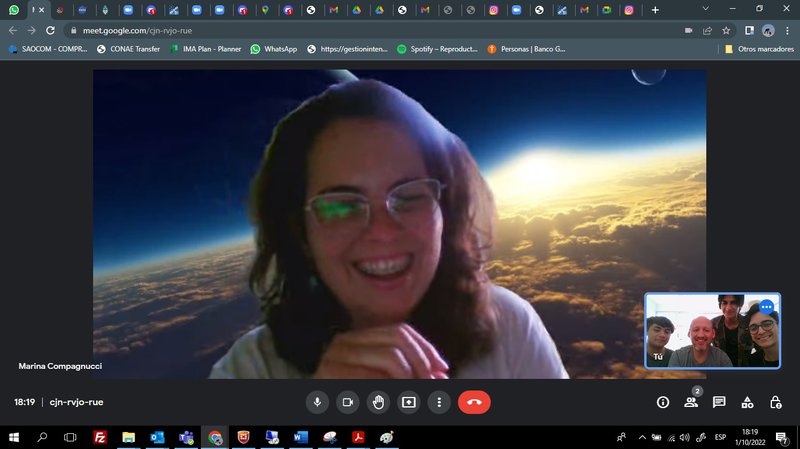
Task: Leave the call with red hang-up button
Action: [474, 402]
